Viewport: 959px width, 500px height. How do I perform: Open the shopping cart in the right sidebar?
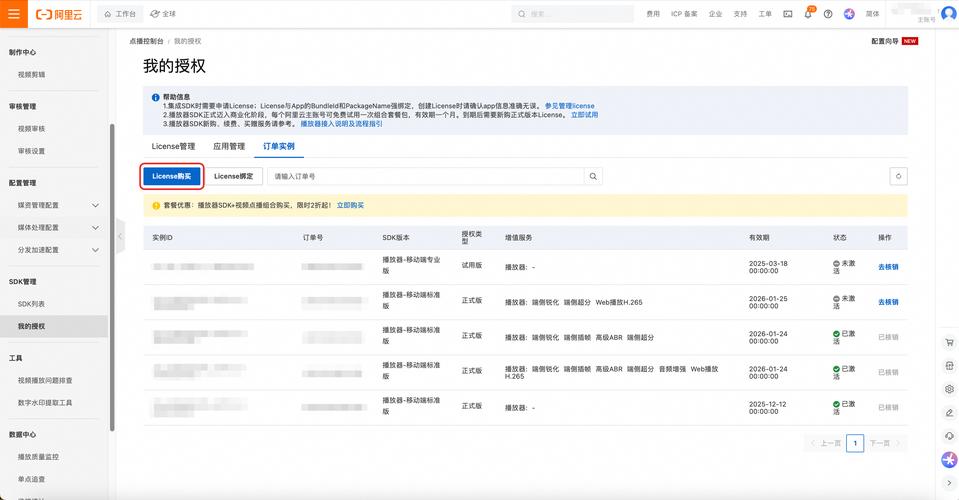[949, 342]
